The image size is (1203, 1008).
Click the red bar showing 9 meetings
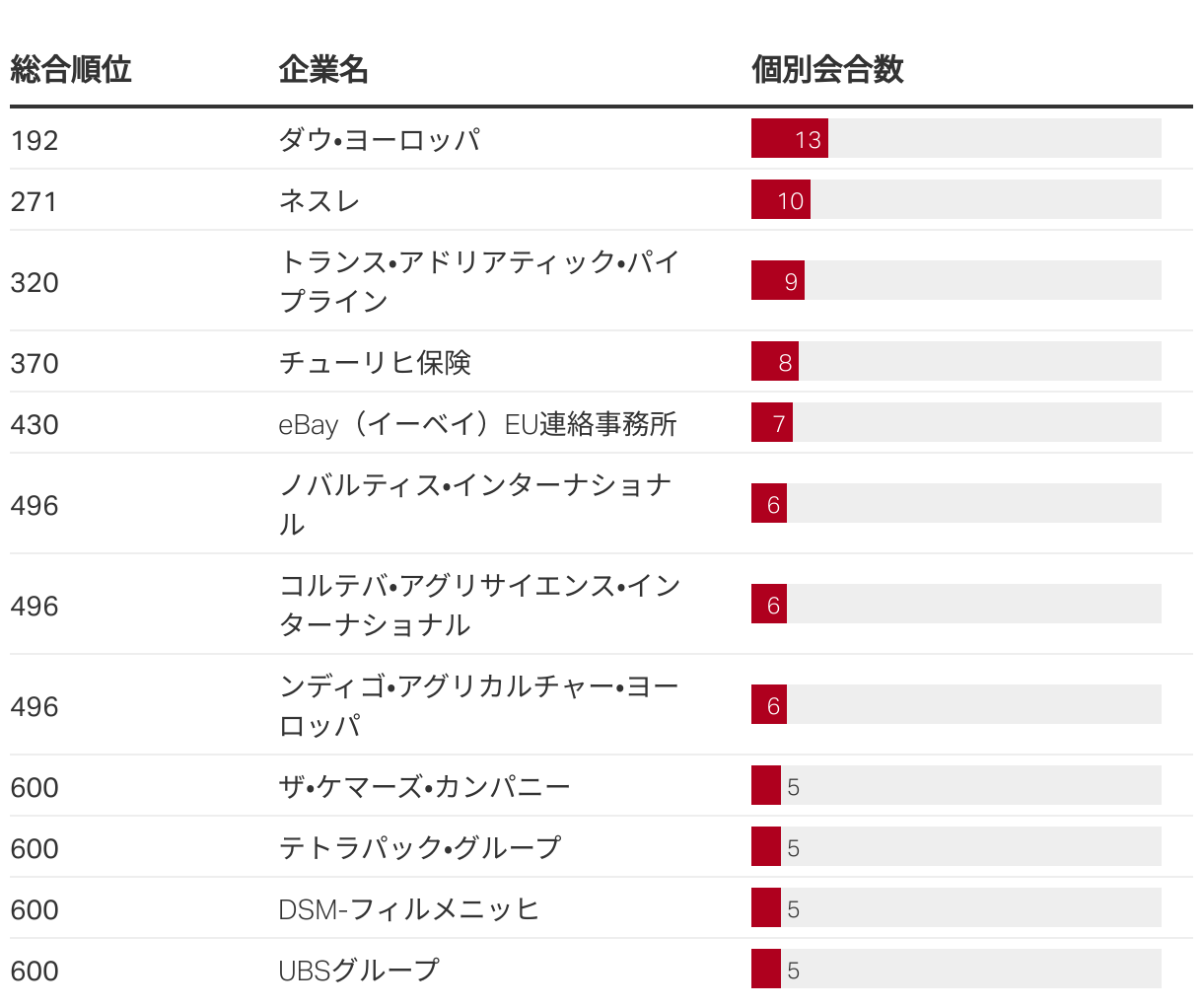pyautogui.click(x=777, y=281)
